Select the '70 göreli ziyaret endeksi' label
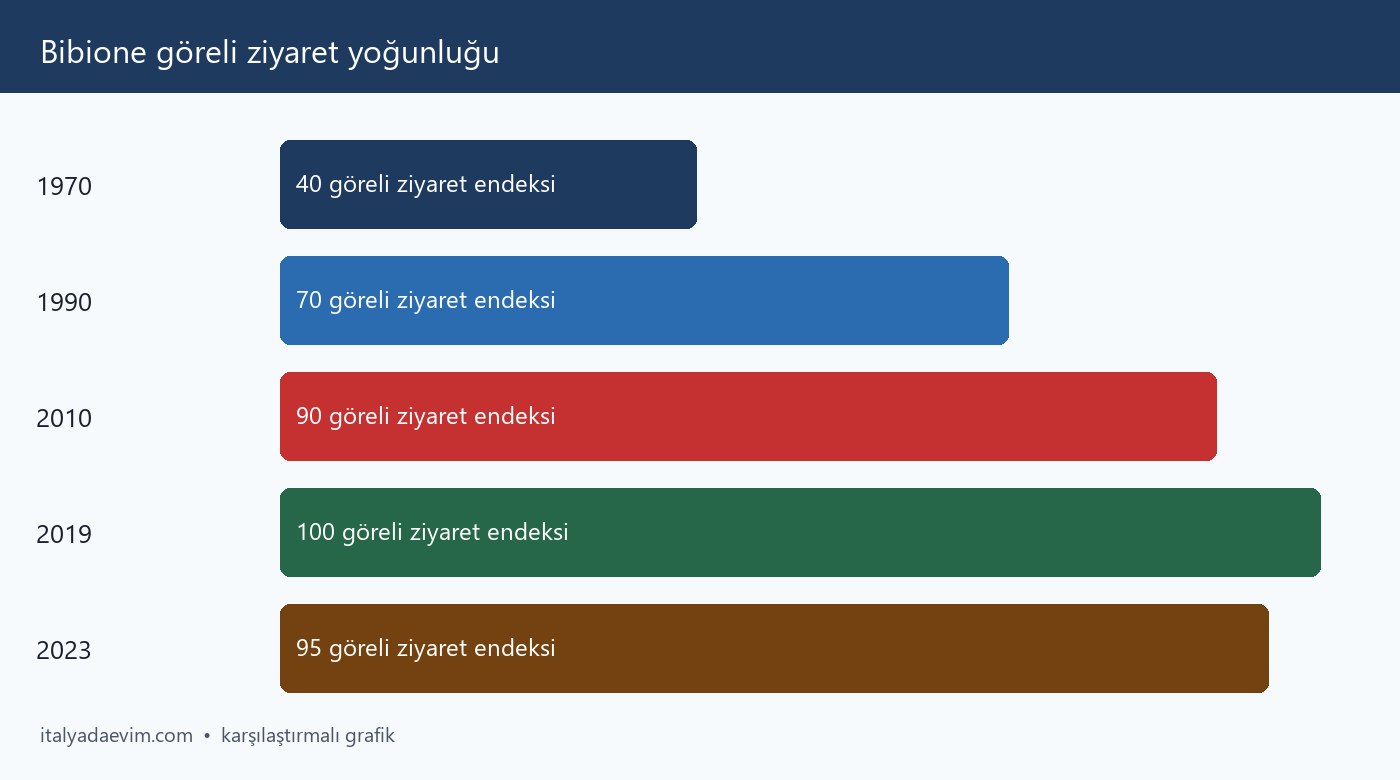Screen dimensions: 1400x780 pos(426,301)
